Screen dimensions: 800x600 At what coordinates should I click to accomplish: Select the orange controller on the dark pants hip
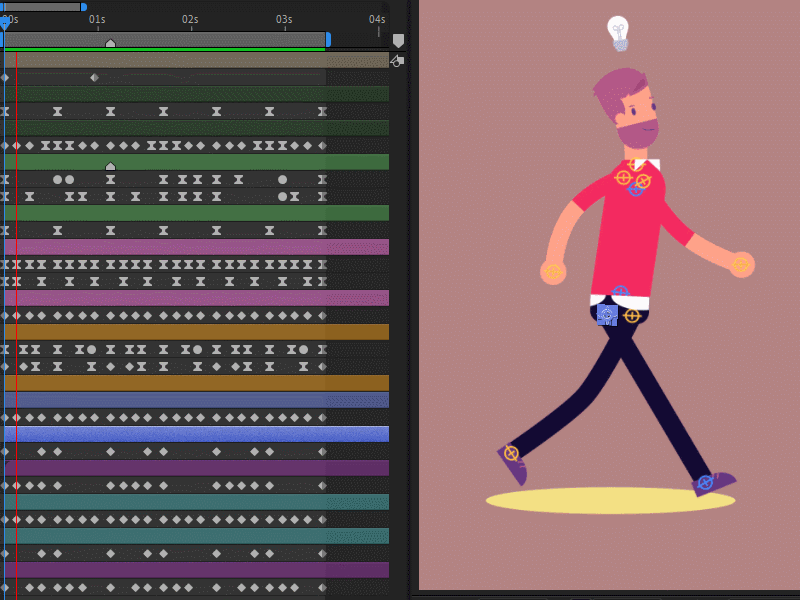tap(632, 316)
